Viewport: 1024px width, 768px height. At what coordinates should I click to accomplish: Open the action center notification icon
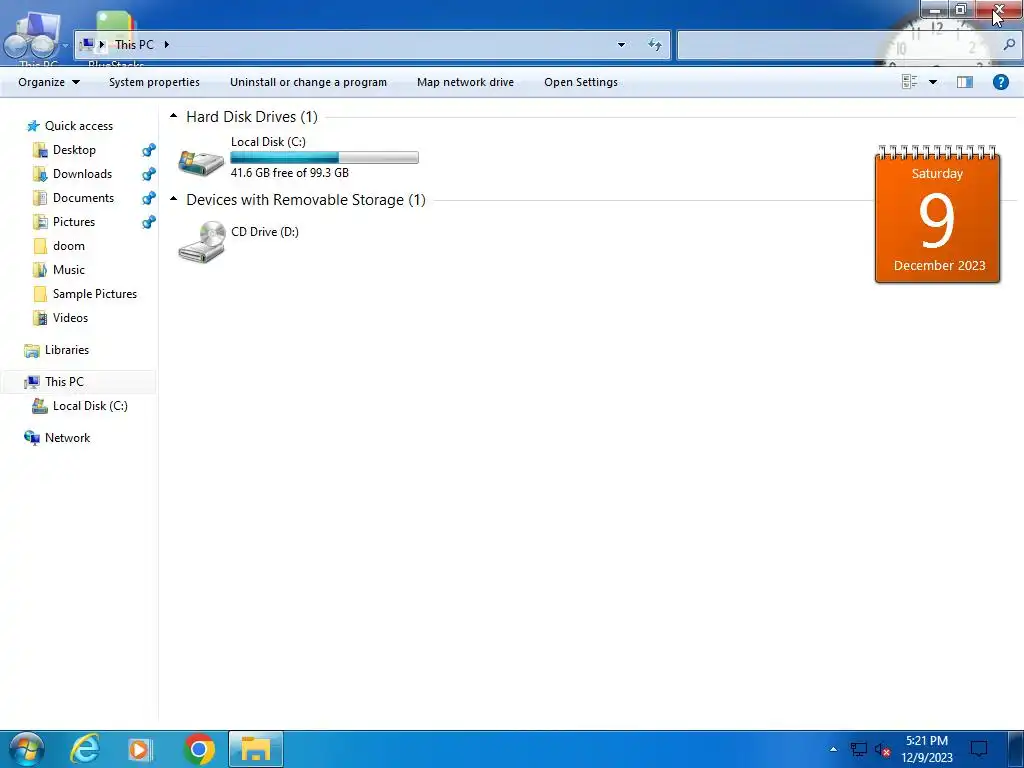click(978, 749)
